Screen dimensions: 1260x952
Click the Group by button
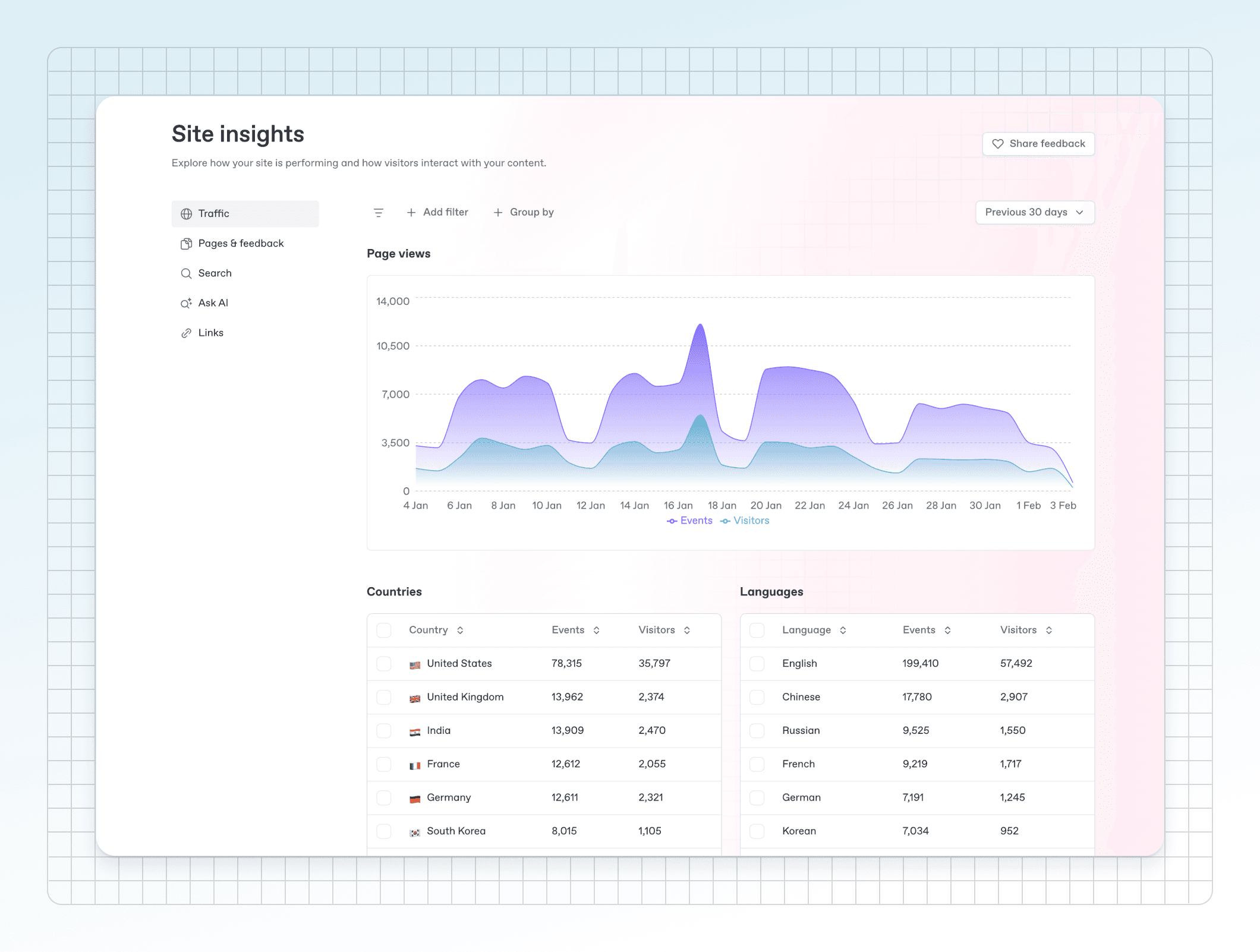point(524,212)
